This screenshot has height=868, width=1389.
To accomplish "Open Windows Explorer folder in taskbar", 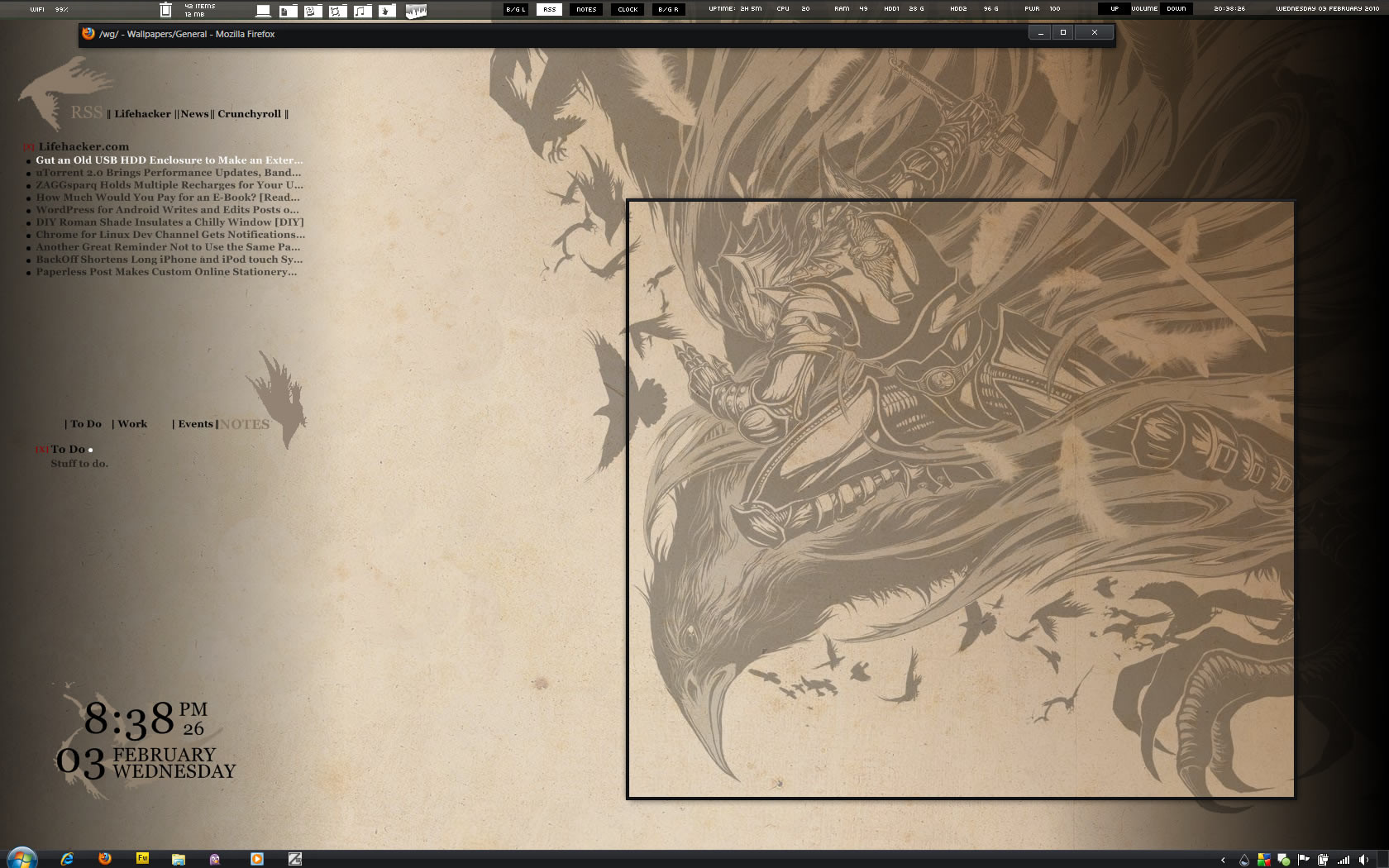I will coord(178,859).
